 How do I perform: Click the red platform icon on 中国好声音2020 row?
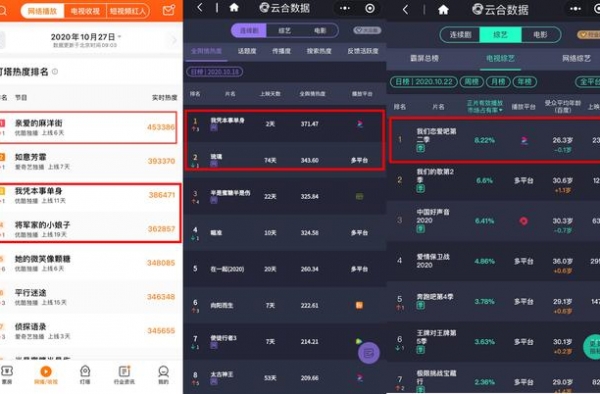[523, 221]
